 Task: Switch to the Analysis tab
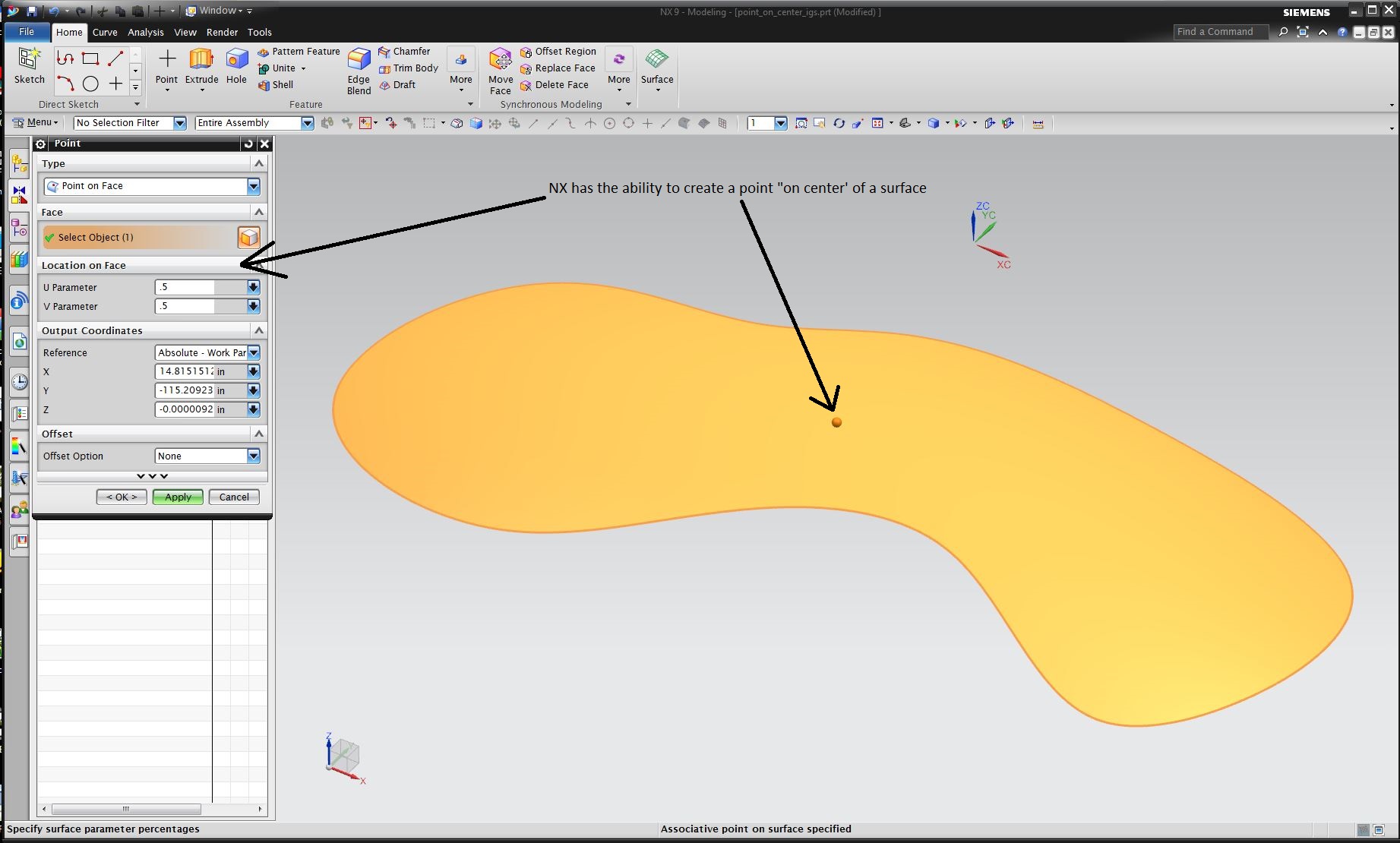[x=145, y=33]
